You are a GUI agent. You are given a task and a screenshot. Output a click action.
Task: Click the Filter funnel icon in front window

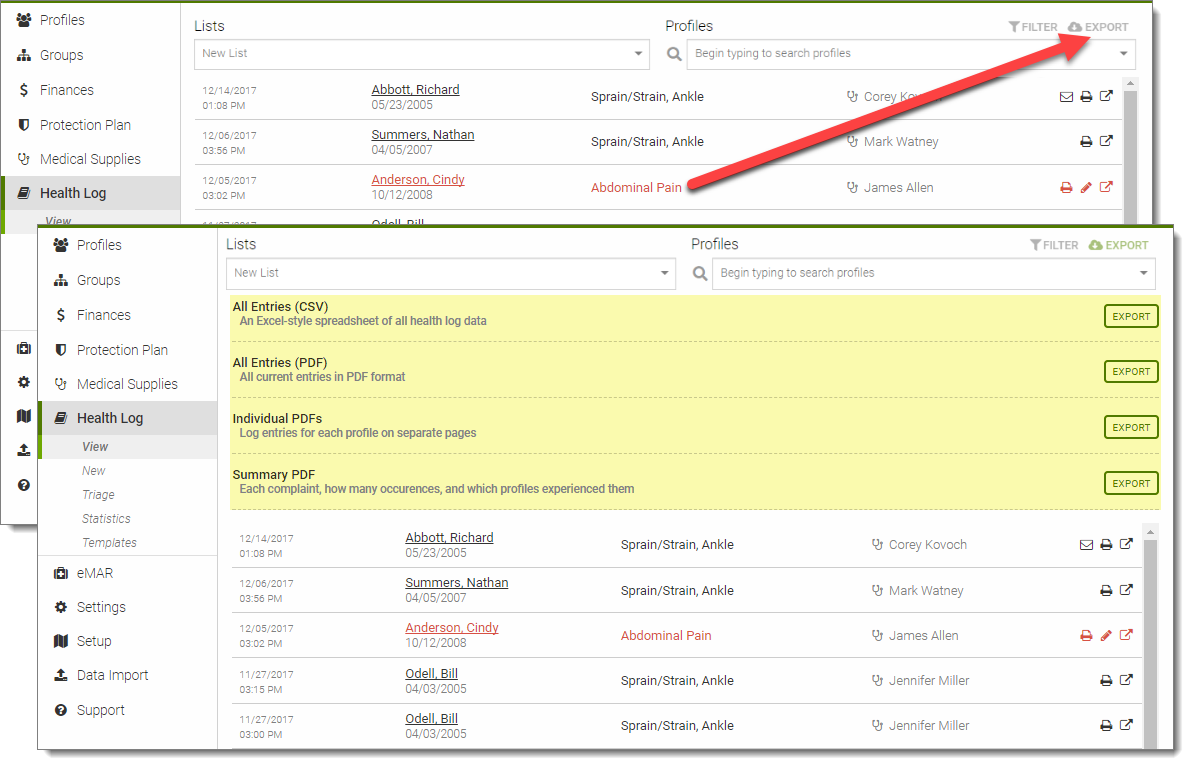click(1036, 245)
